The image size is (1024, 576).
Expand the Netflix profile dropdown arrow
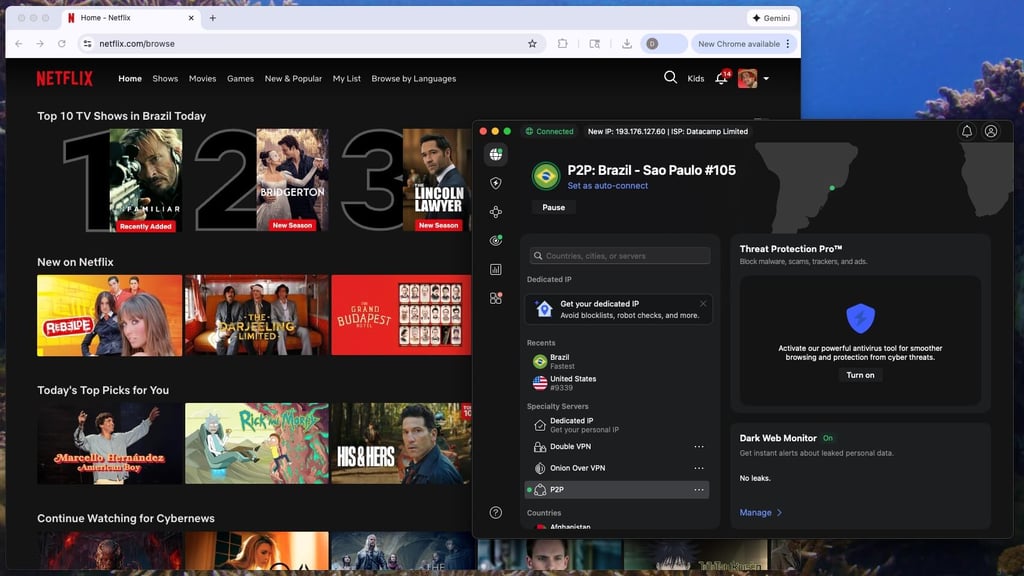(766, 78)
